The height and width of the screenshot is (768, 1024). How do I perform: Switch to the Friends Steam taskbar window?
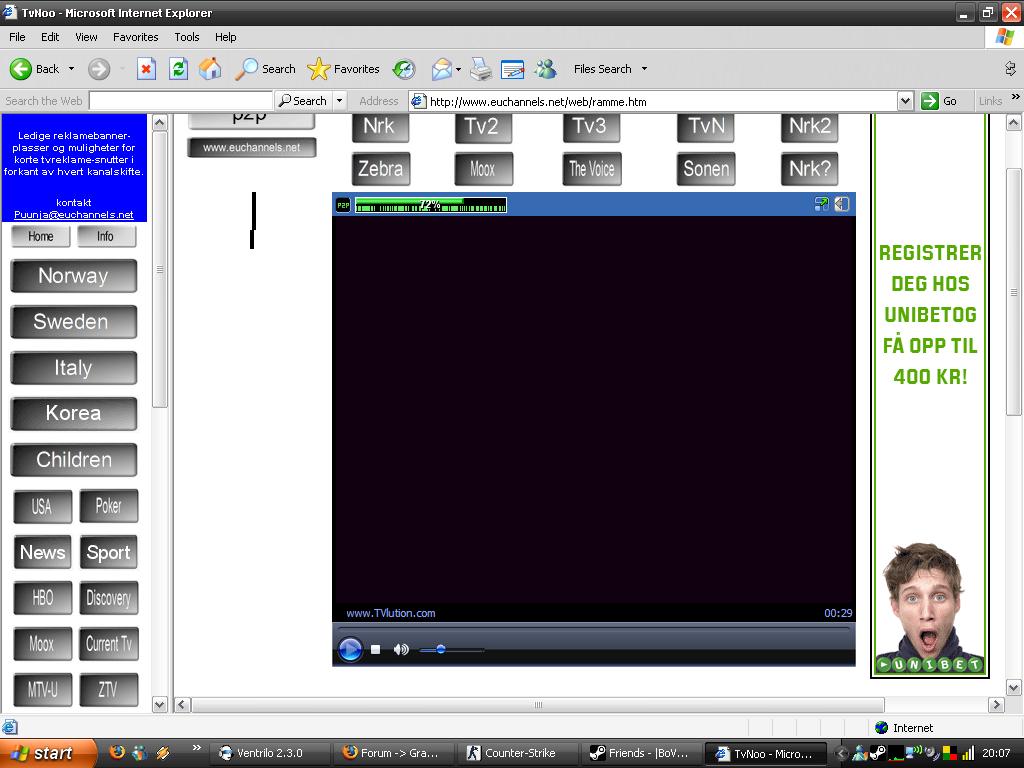[643, 753]
